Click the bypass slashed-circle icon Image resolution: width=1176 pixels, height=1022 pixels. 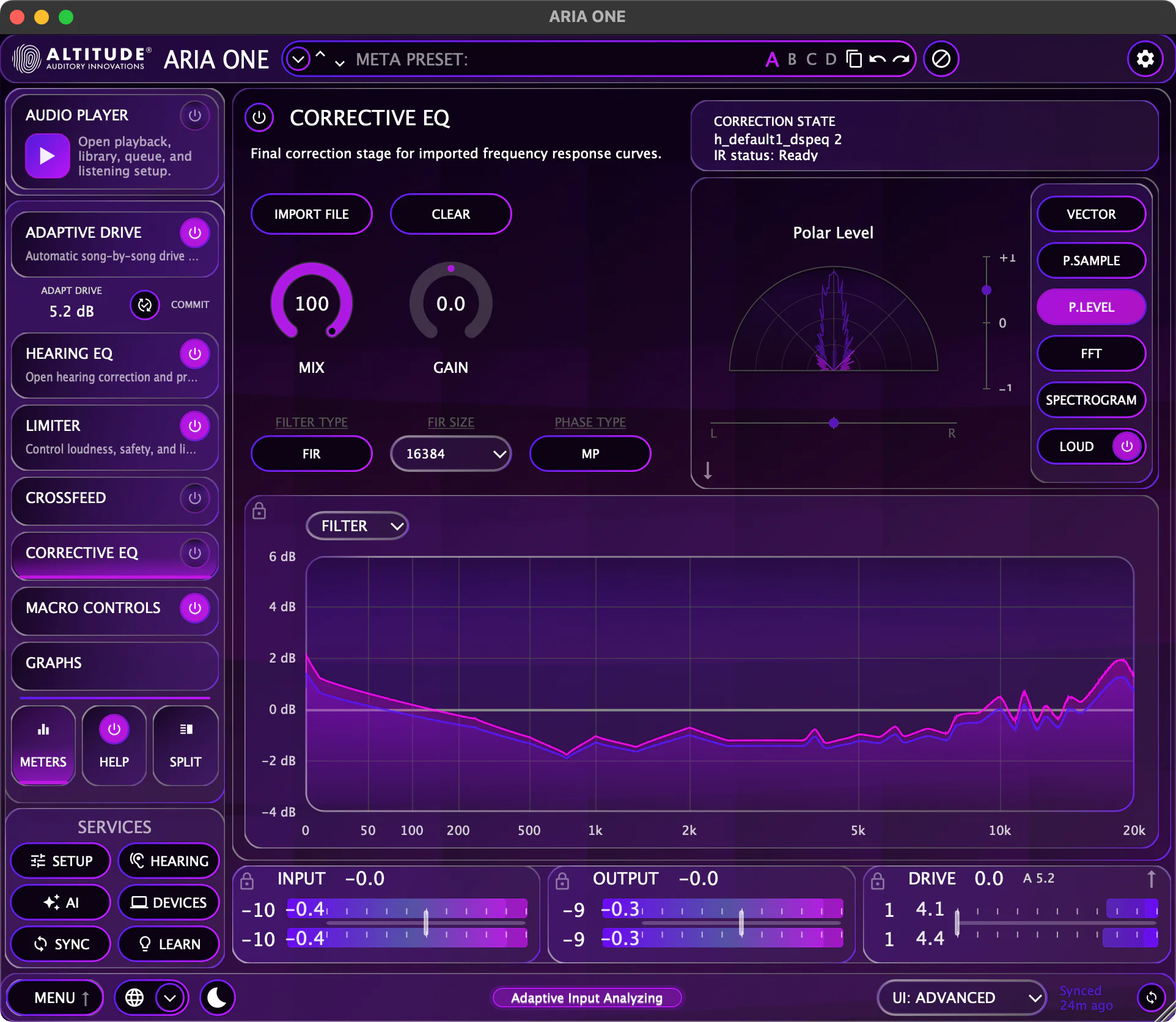point(941,59)
